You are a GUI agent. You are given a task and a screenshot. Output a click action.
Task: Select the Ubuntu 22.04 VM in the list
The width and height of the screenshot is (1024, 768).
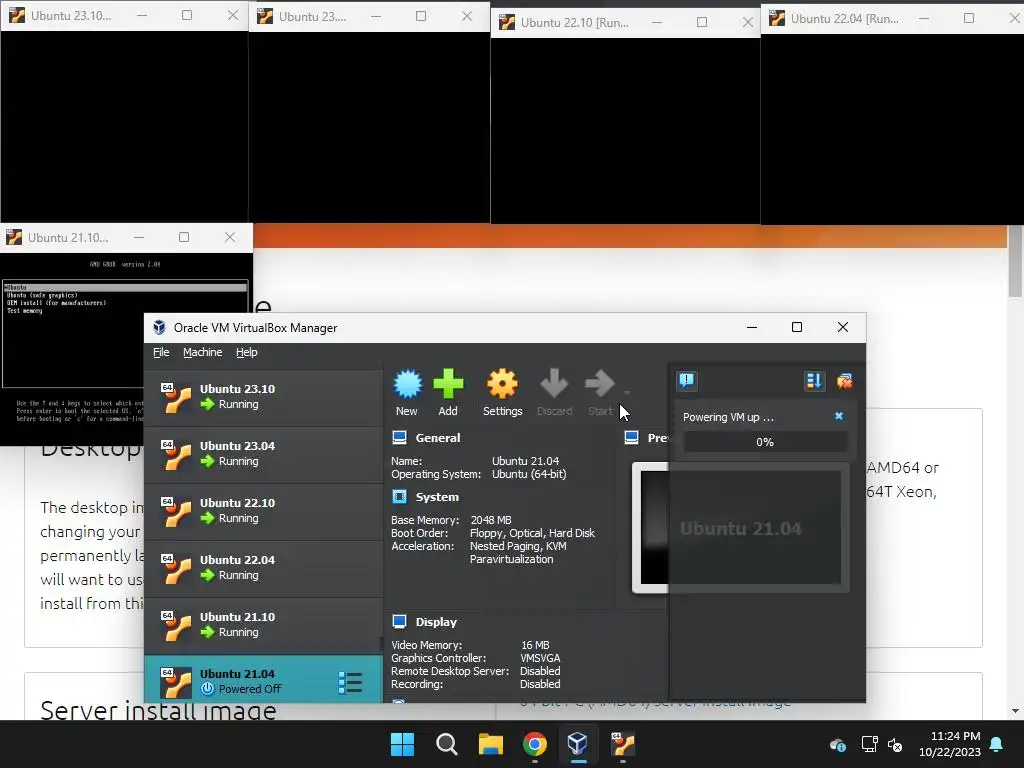click(263, 568)
